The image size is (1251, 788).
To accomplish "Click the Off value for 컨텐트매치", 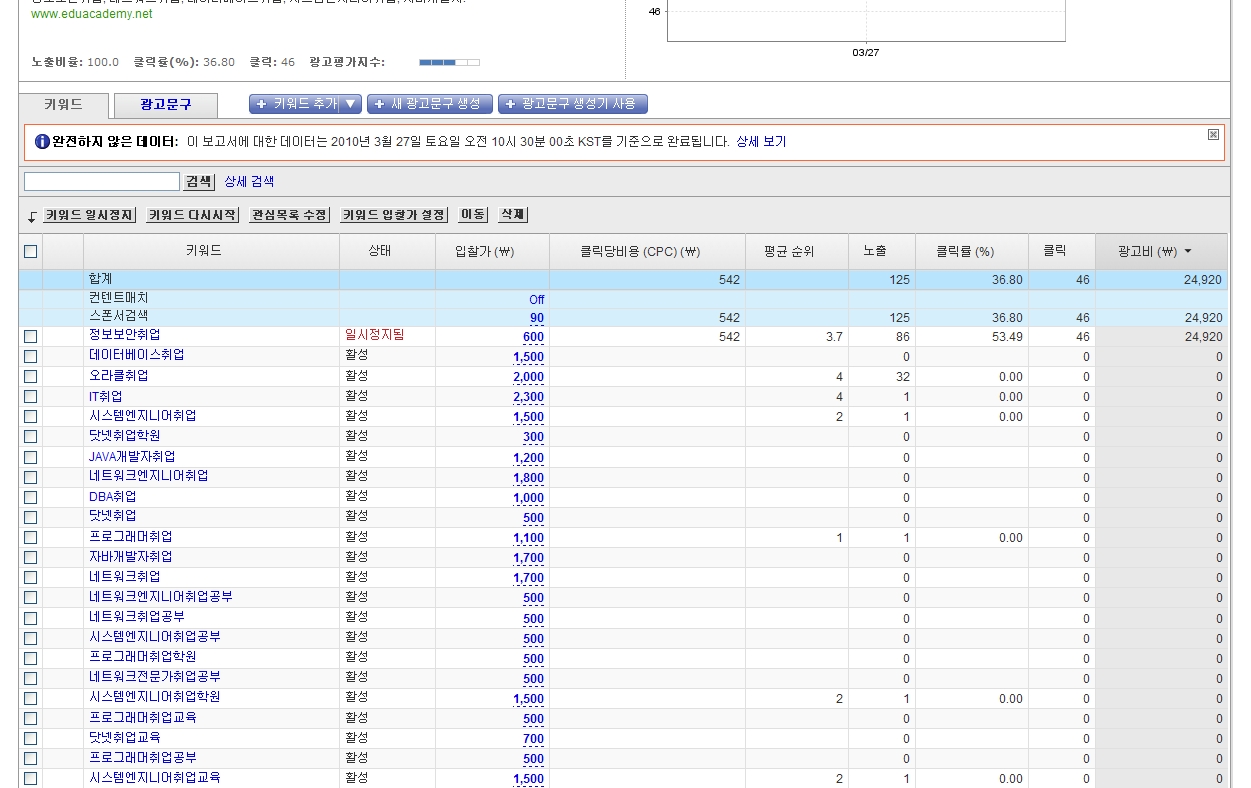I will coord(537,299).
